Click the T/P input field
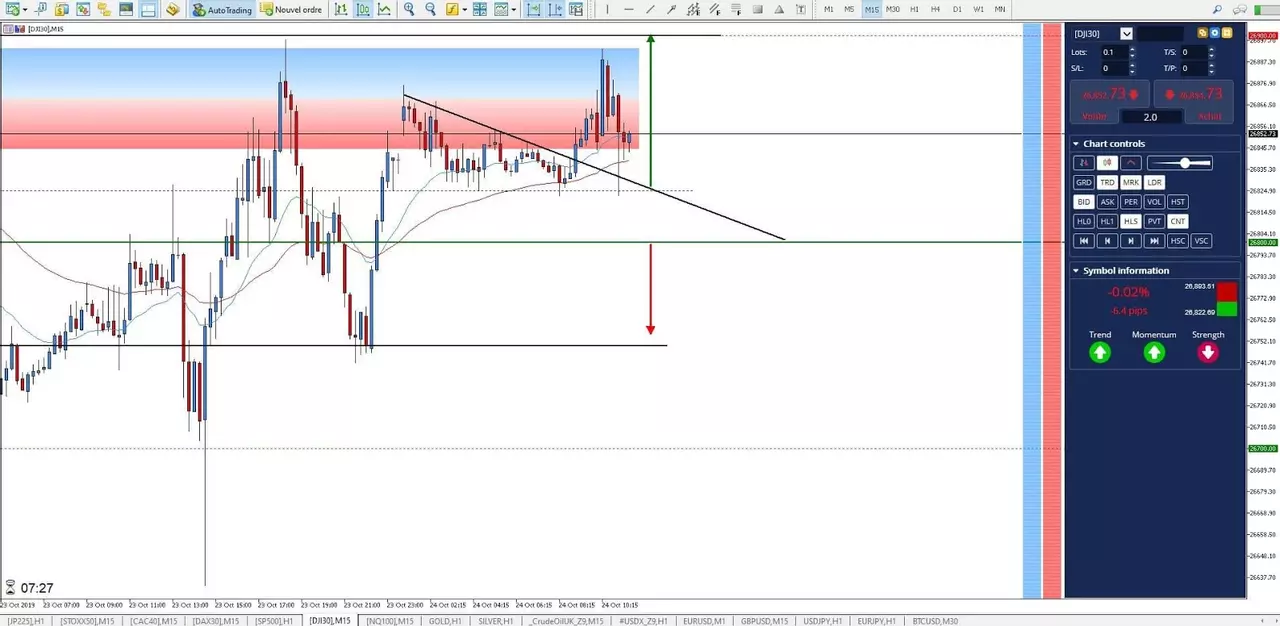This screenshot has width=1280, height=626. pyautogui.click(x=1194, y=68)
